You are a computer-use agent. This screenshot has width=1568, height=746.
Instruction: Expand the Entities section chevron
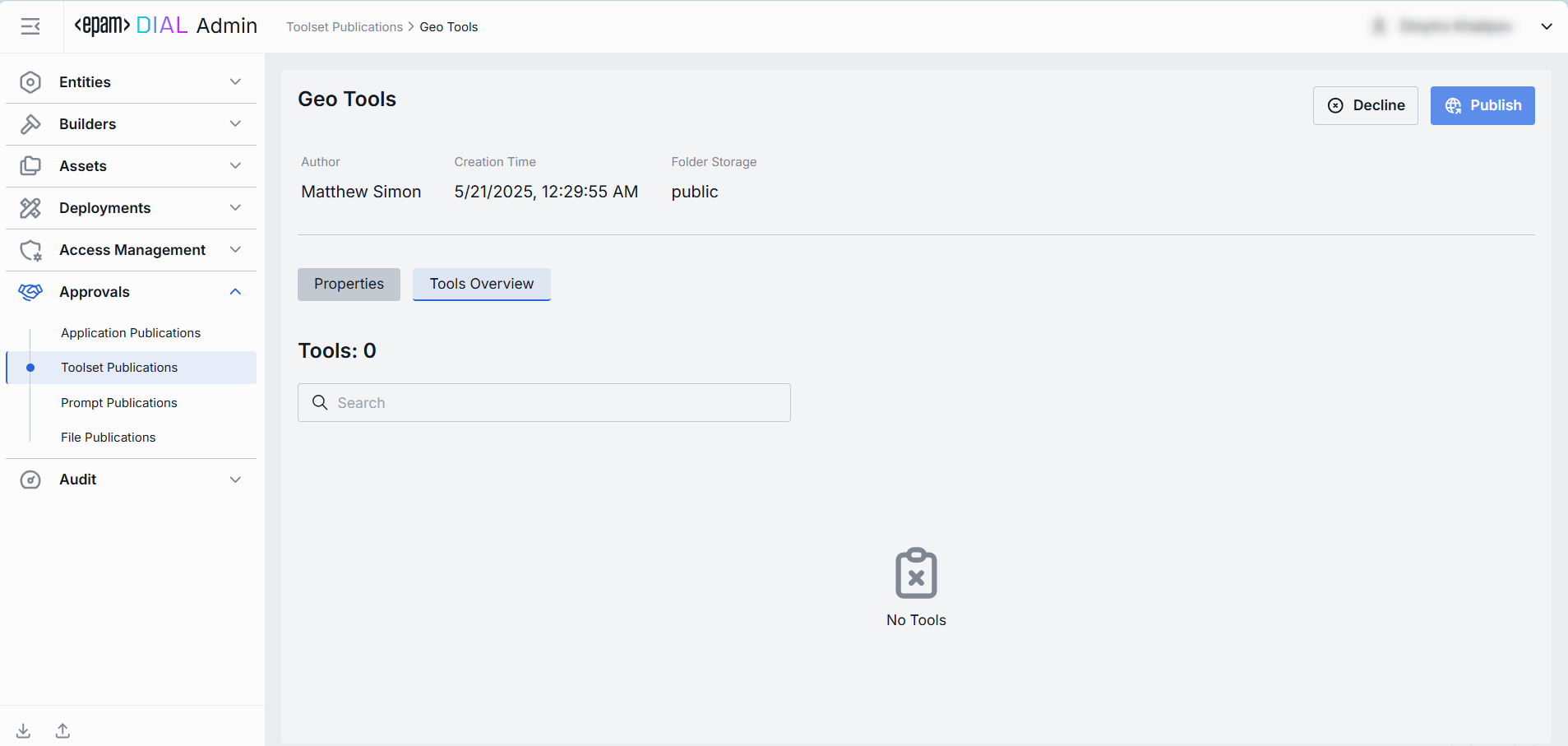235,82
